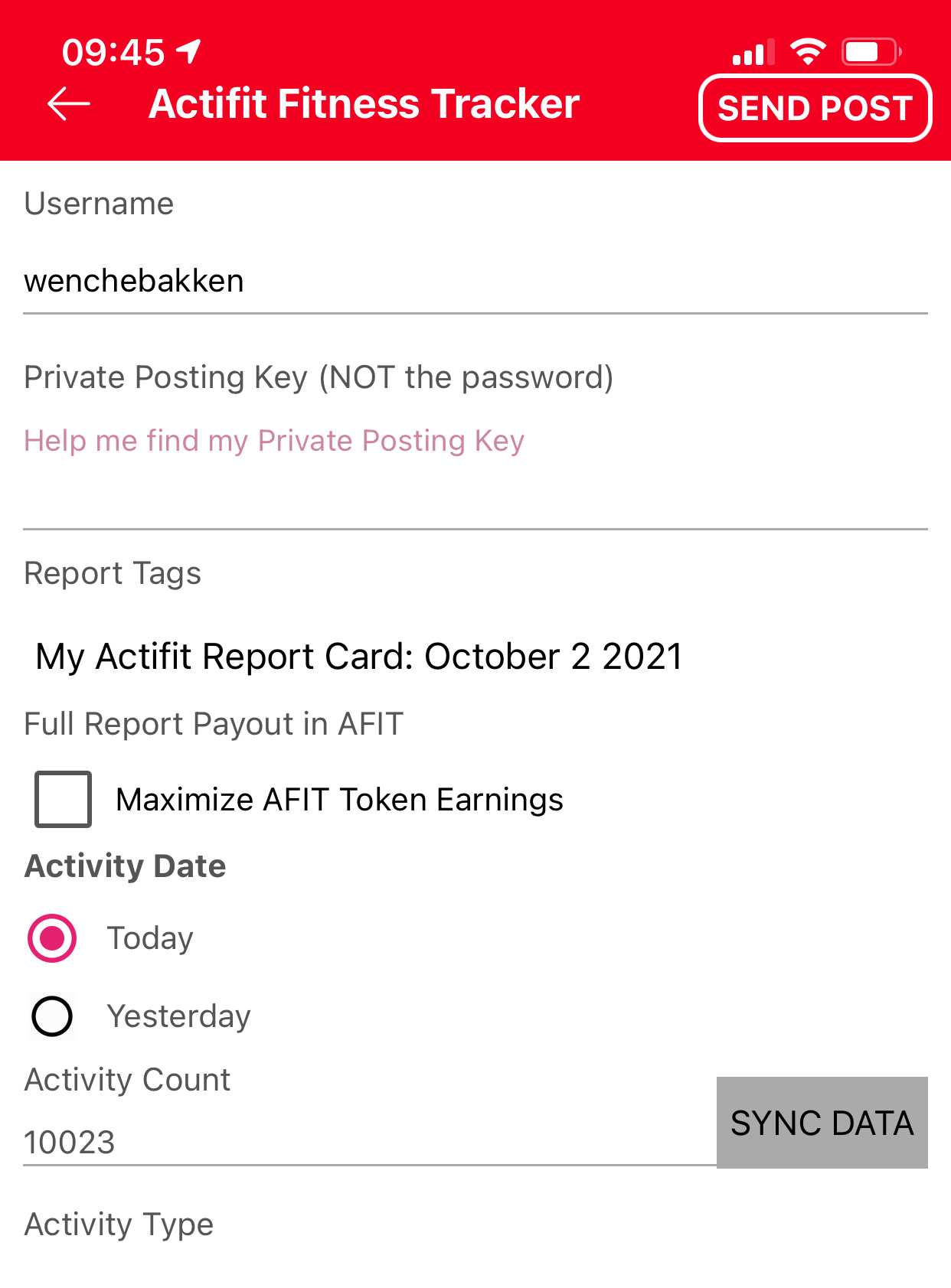The width and height of the screenshot is (951, 1288).
Task: Tap the location arrow status icon
Action: pos(188,52)
